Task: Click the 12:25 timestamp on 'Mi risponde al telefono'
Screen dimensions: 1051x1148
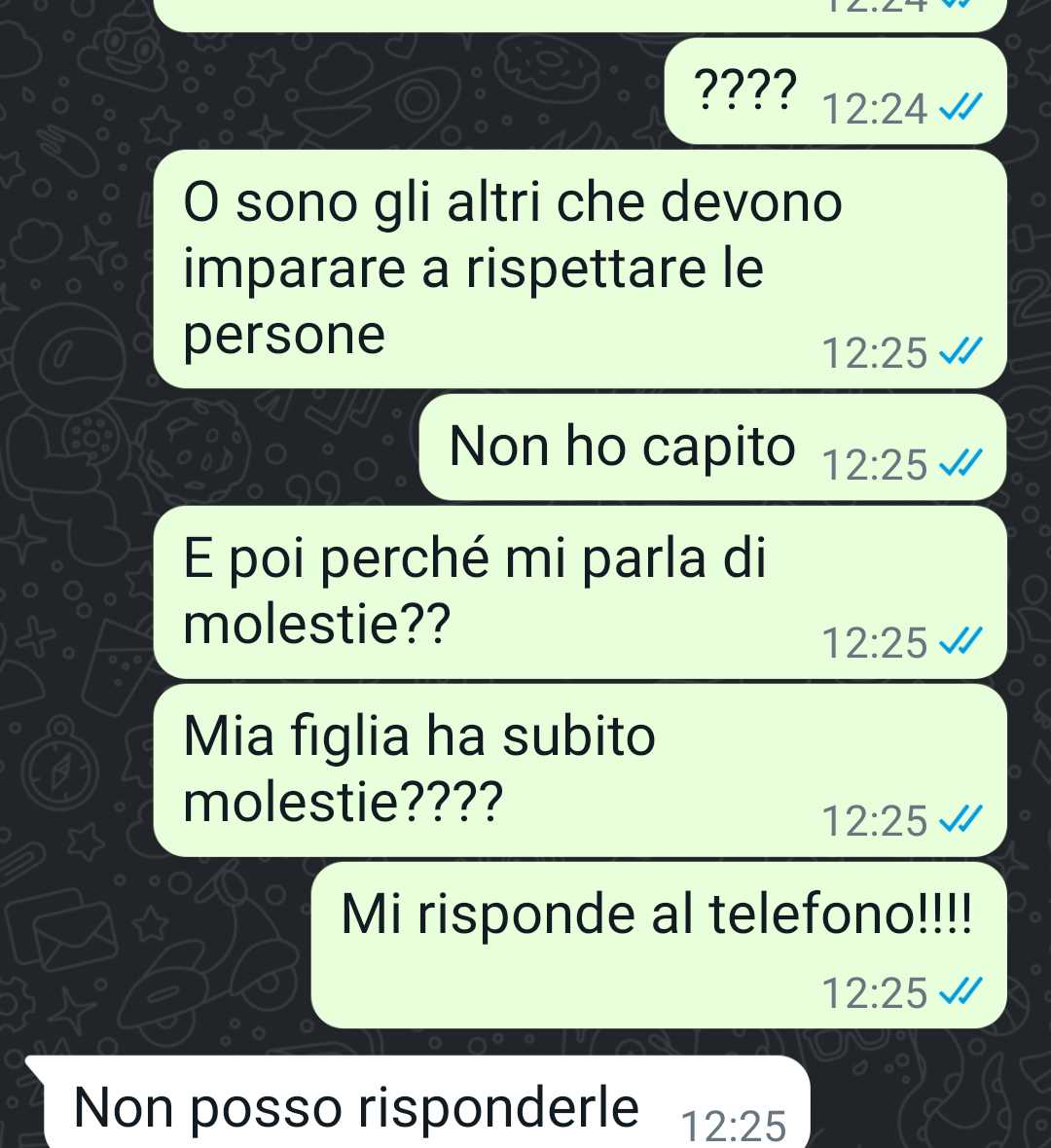Action: (x=875, y=993)
